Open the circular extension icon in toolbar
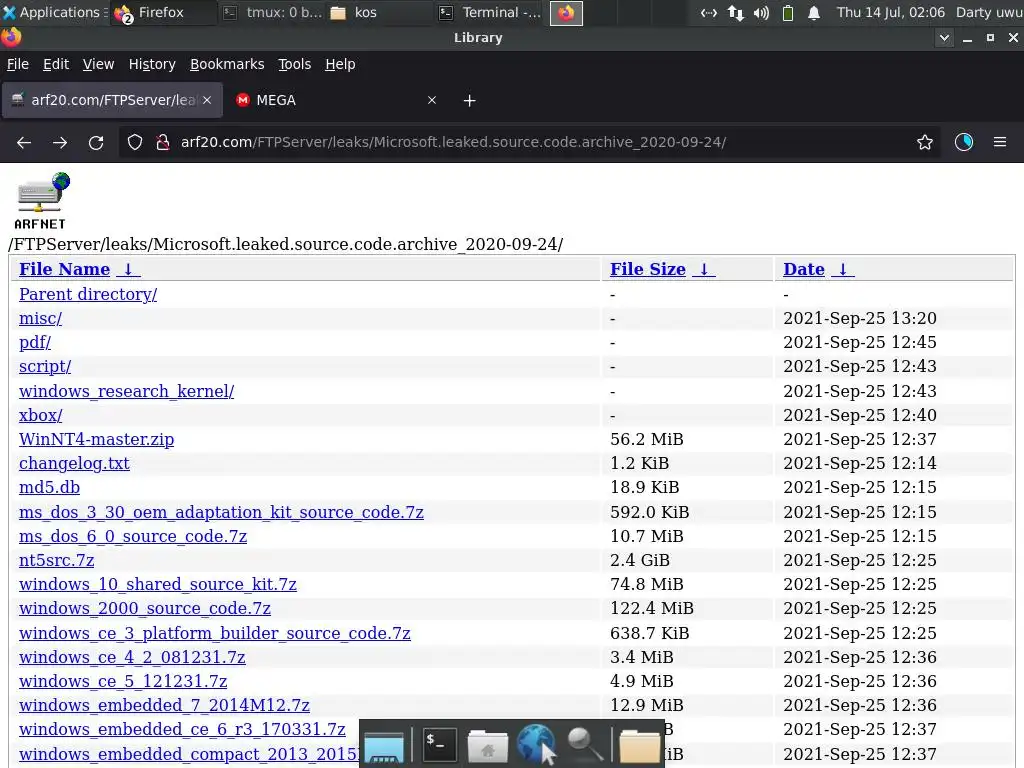1024x768 pixels. (x=964, y=142)
